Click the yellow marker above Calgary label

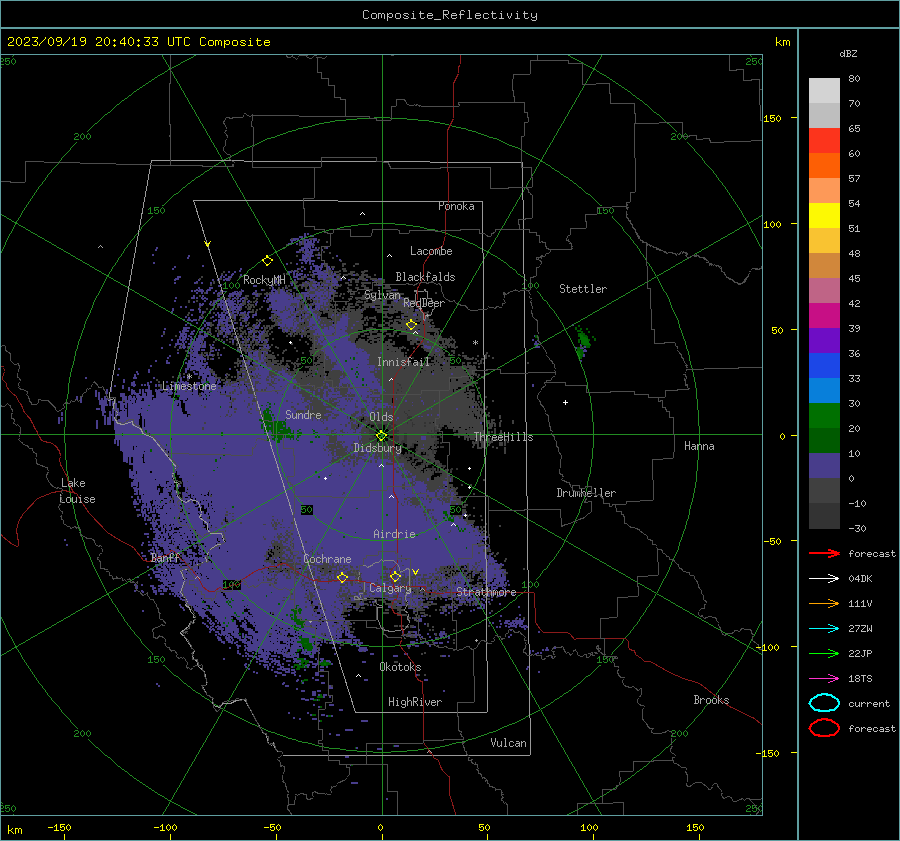click(395, 576)
